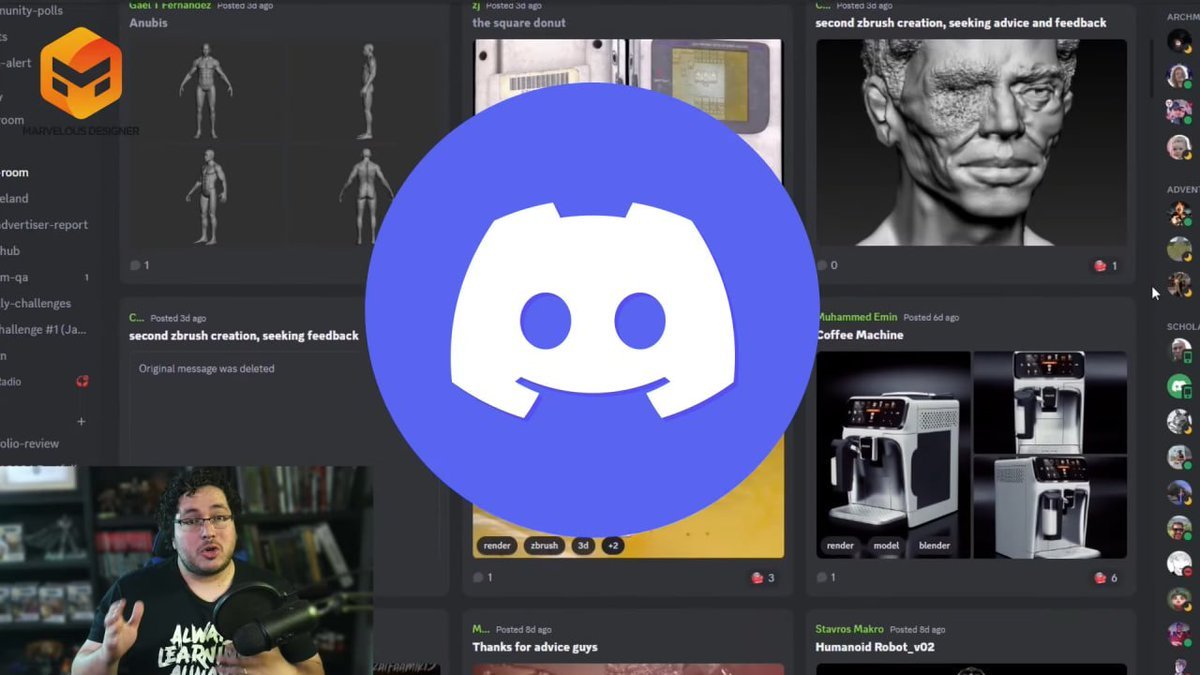Select the green Discord avatar in member list

point(1180,386)
